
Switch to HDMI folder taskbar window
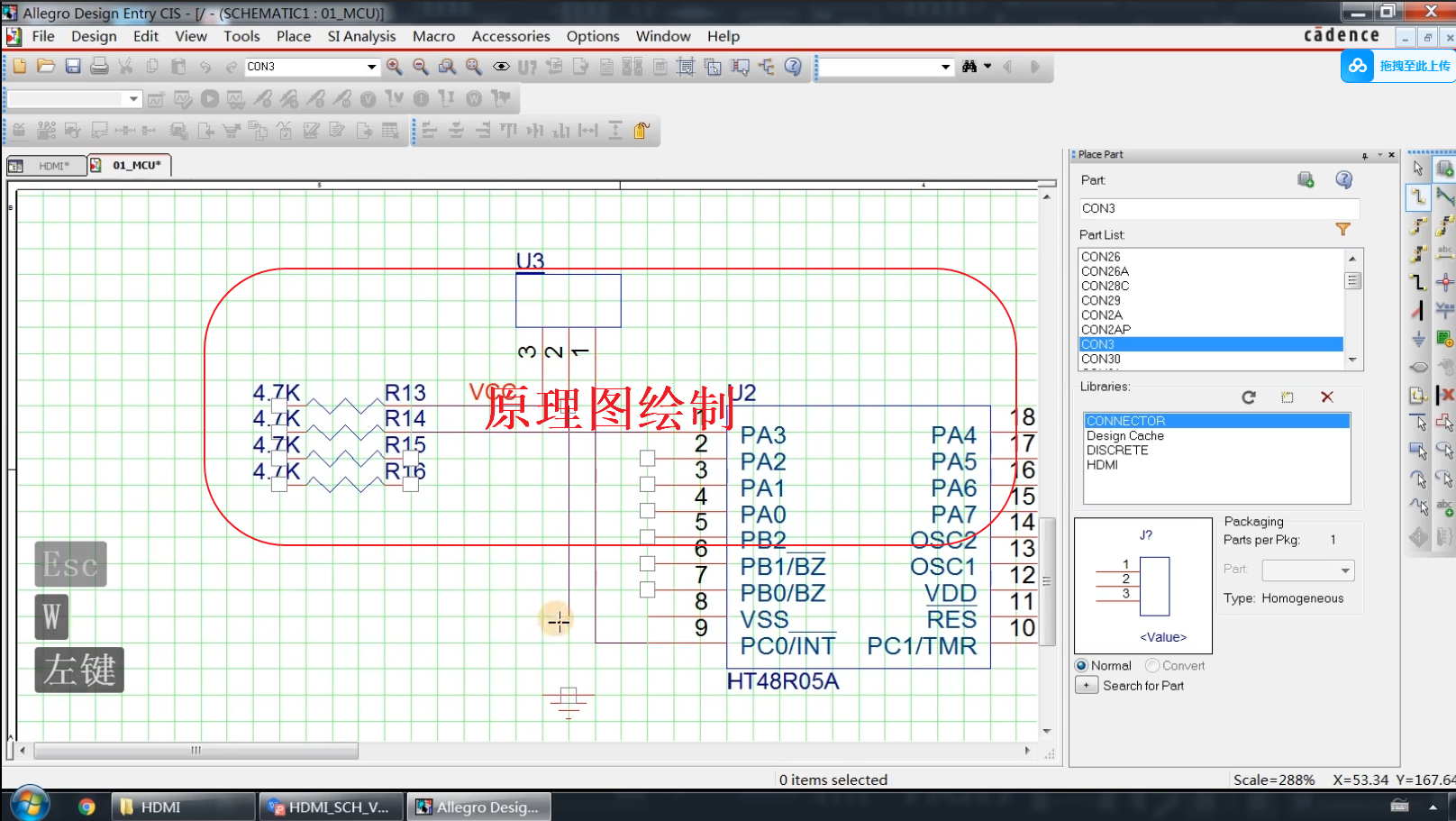[x=183, y=807]
